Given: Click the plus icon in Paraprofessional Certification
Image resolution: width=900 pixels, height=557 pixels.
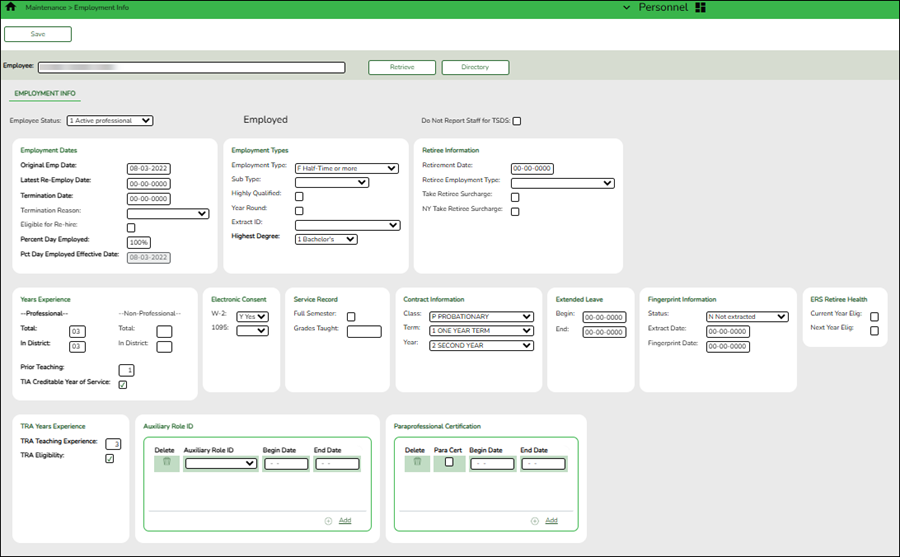Looking at the screenshot, I should tap(534, 521).
